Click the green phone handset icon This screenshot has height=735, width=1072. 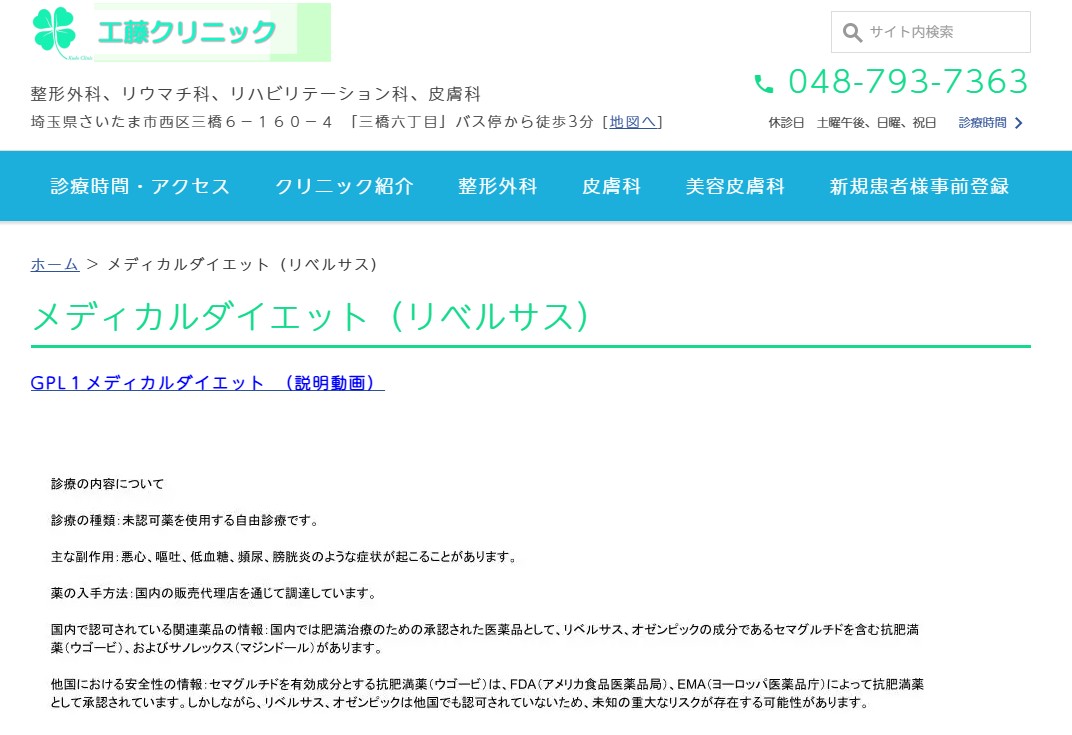764,83
